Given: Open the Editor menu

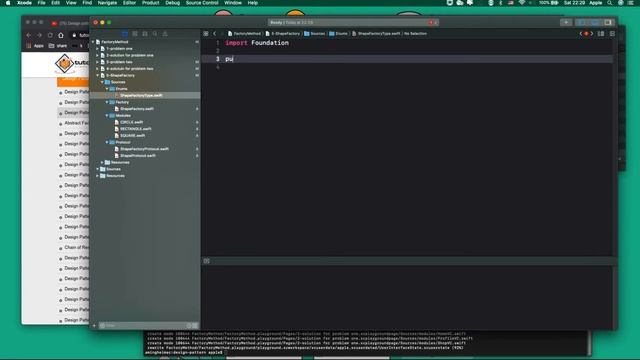Looking at the screenshot, I should [129, 3].
